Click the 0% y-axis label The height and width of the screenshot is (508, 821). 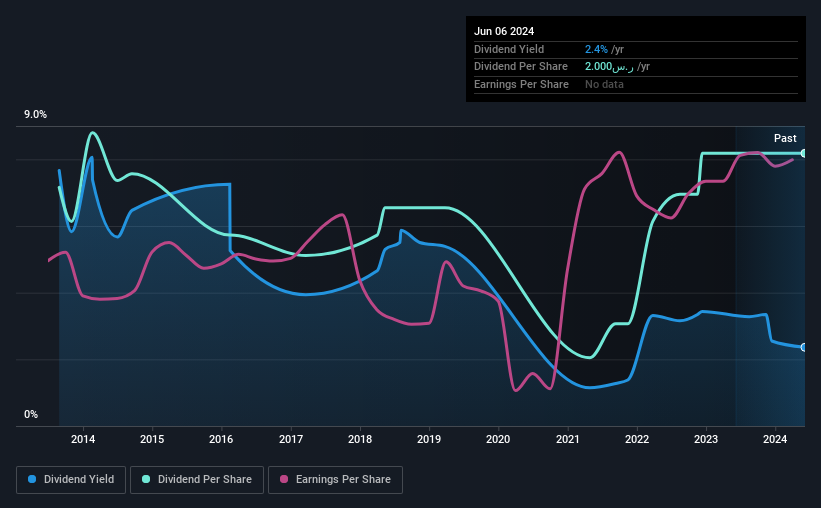(x=31, y=414)
